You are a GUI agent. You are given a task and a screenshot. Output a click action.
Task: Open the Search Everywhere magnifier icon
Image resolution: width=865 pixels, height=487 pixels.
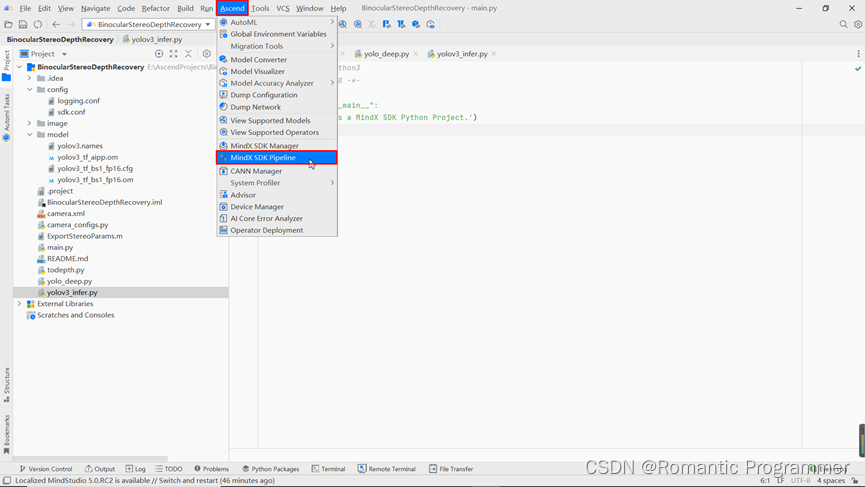click(x=843, y=24)
